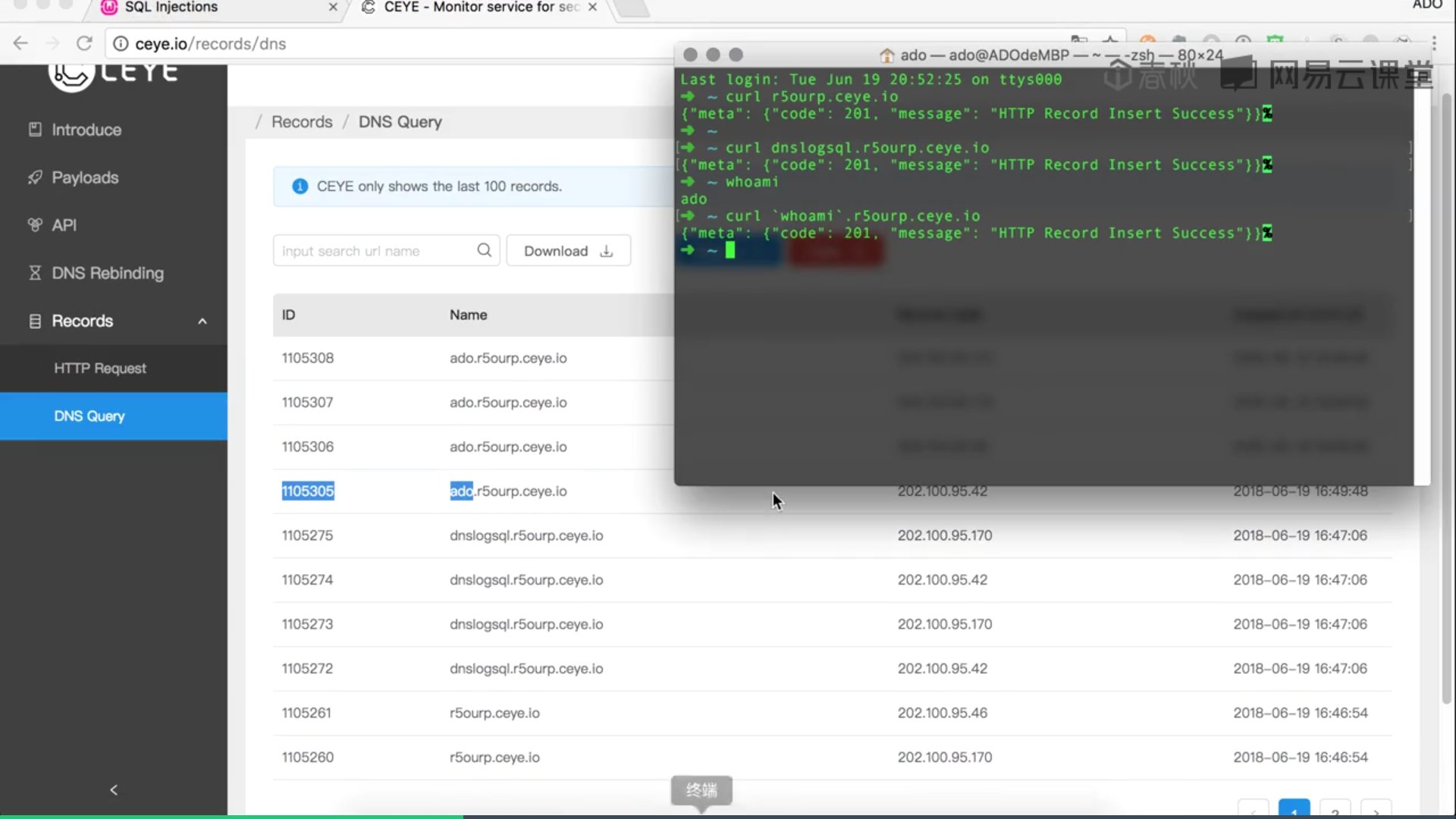This screenshot has height=819, width=1456.
Task: Select the DNS Query menu item
Action: (89, 416)
